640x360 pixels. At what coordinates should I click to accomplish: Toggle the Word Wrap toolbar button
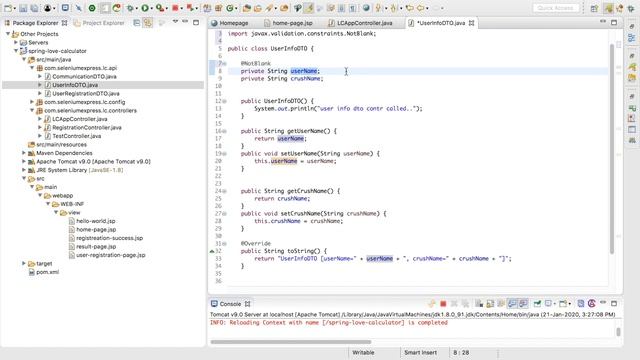[330, 8]
